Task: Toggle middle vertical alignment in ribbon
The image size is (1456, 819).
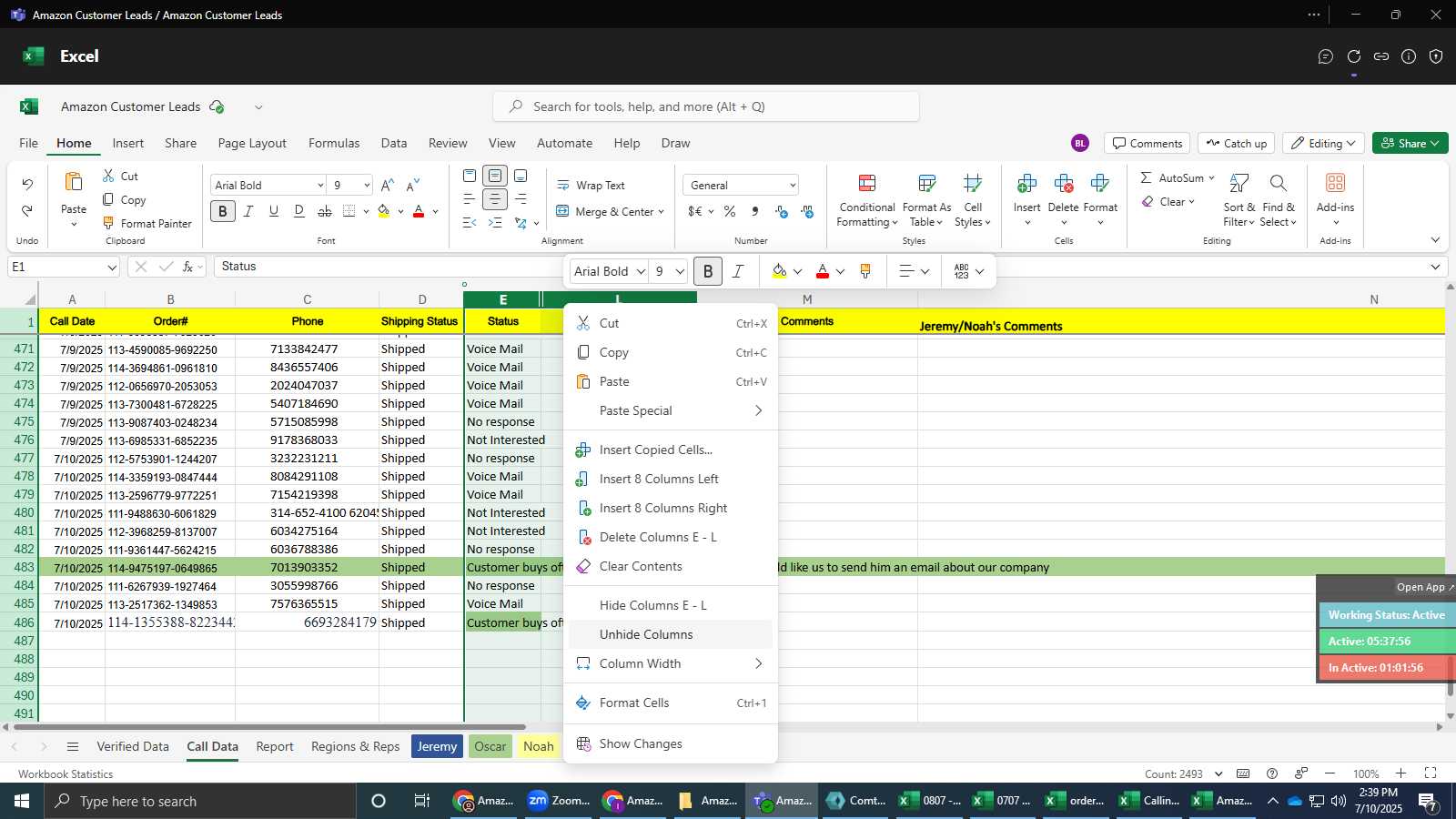Action: (x=495, y=176)
